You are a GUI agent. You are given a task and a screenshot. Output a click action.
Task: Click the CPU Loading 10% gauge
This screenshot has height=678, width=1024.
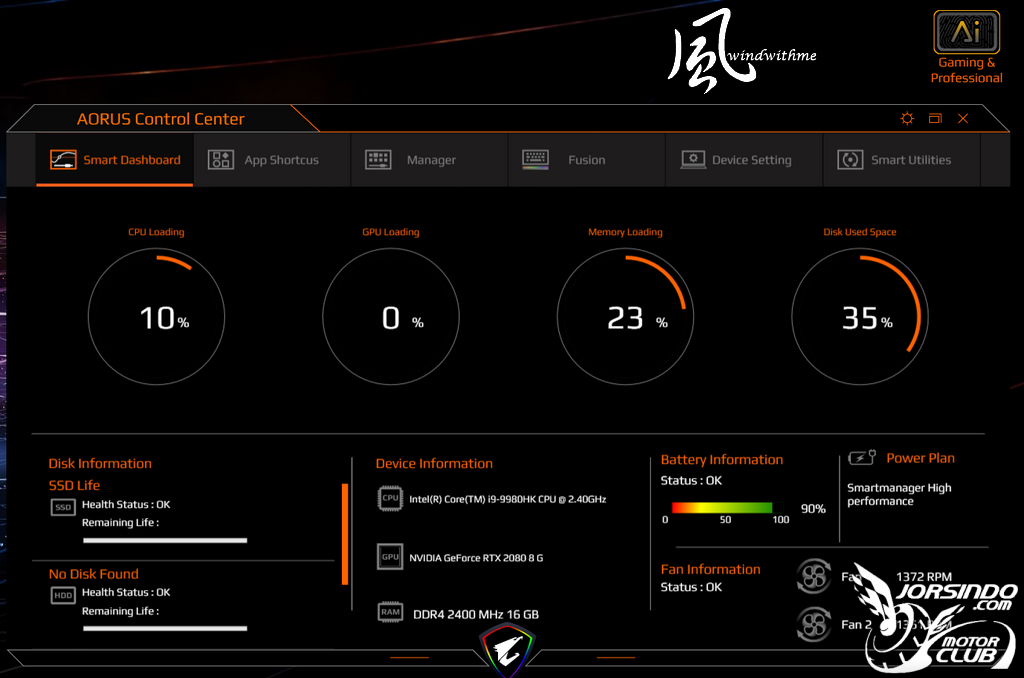[x=156, y=317]
